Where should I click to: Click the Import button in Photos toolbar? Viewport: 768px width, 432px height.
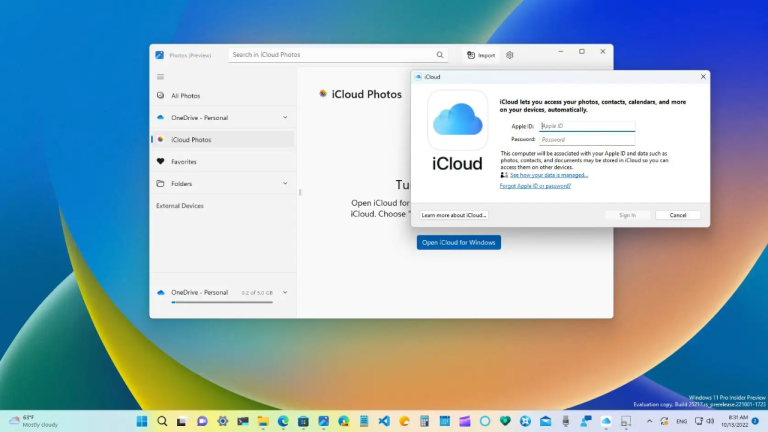coord(481,55)
